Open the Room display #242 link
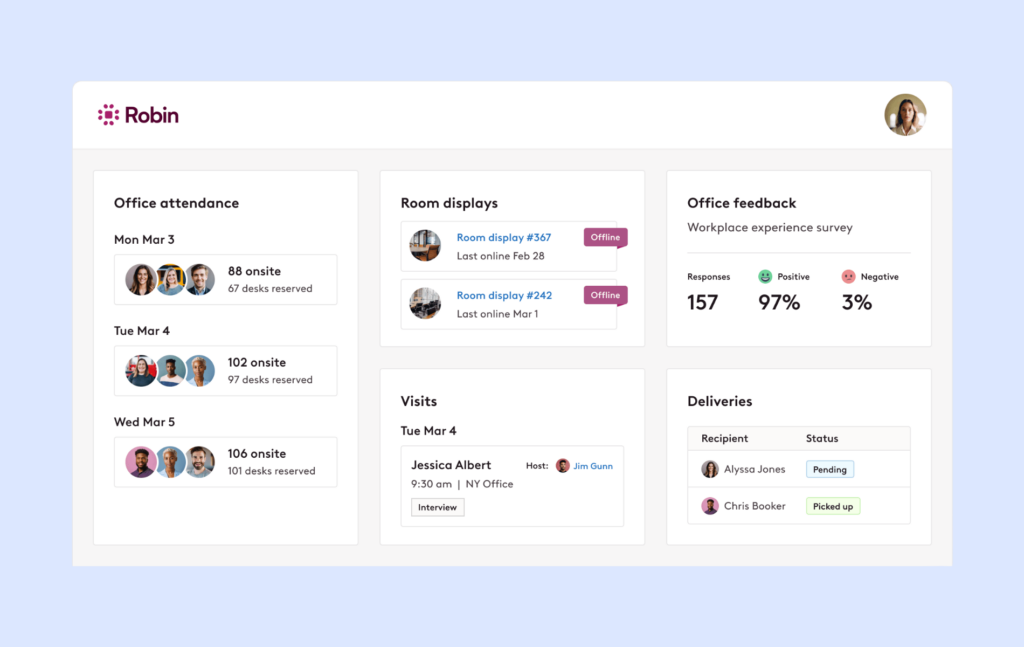1024x647 pixels. (504, 296)
